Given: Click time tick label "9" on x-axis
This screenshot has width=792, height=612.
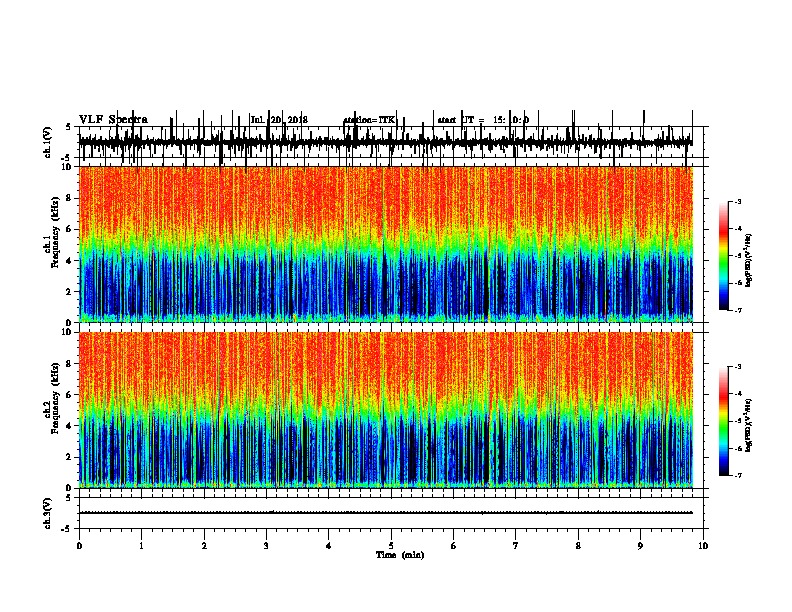Looking at the screenshot, I should point(640,546).
